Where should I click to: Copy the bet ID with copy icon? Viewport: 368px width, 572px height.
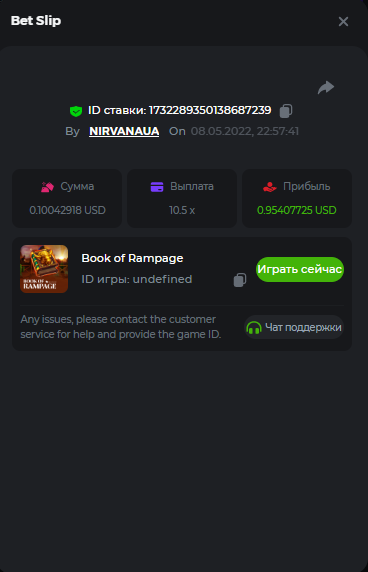pyautogui.click(x=286, y=111)
